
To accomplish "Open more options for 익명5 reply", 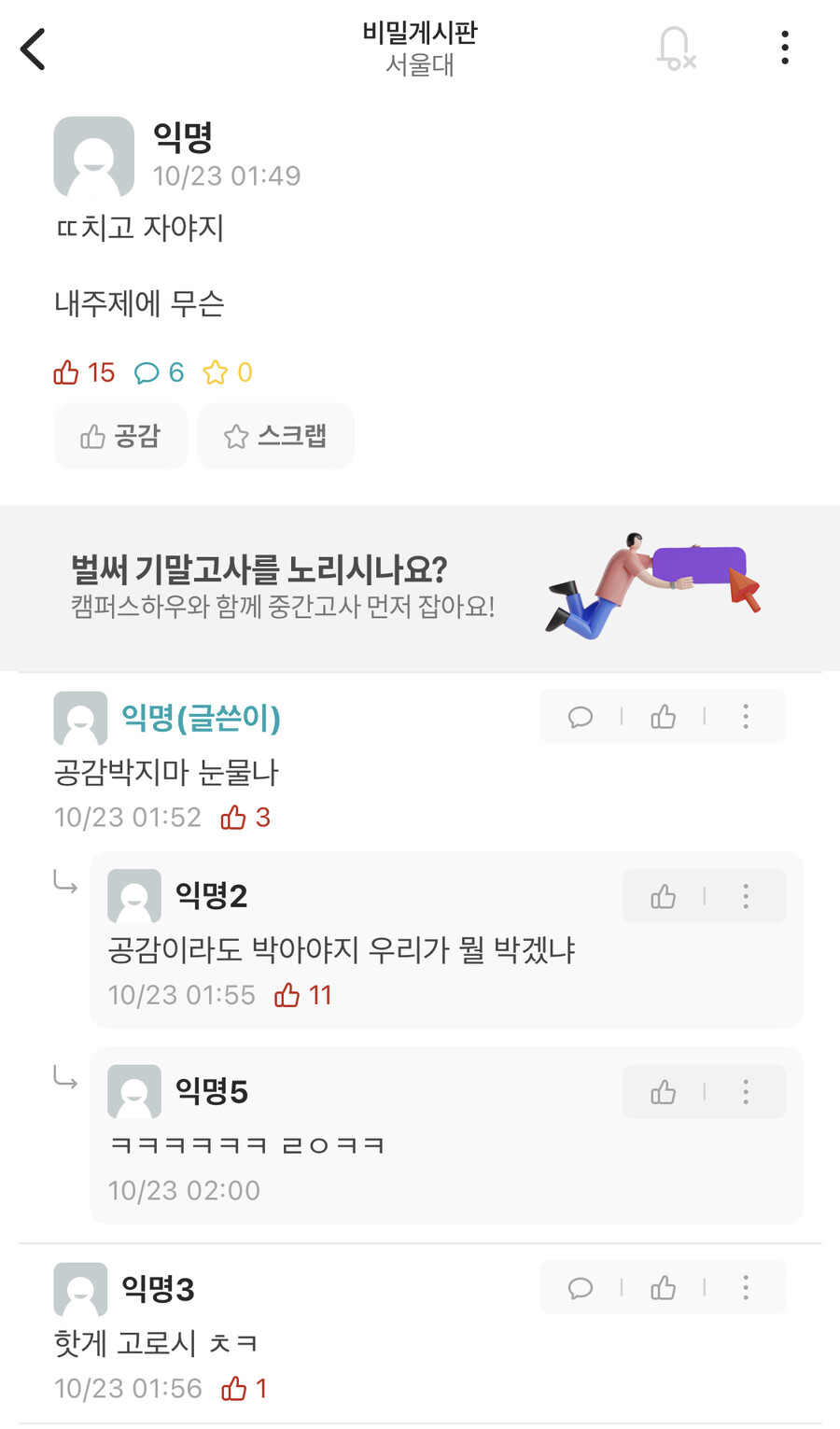I will point(746,1092).
